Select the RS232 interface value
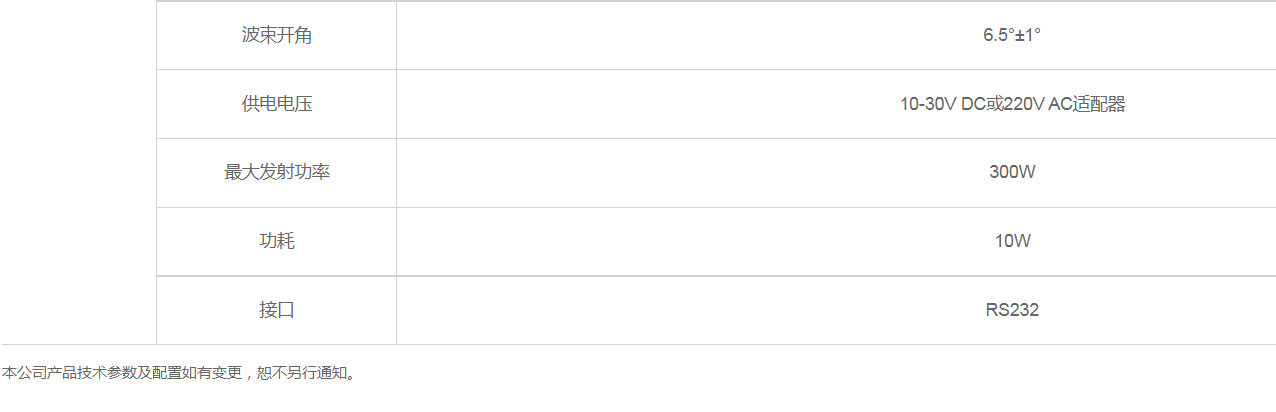 1012,310
